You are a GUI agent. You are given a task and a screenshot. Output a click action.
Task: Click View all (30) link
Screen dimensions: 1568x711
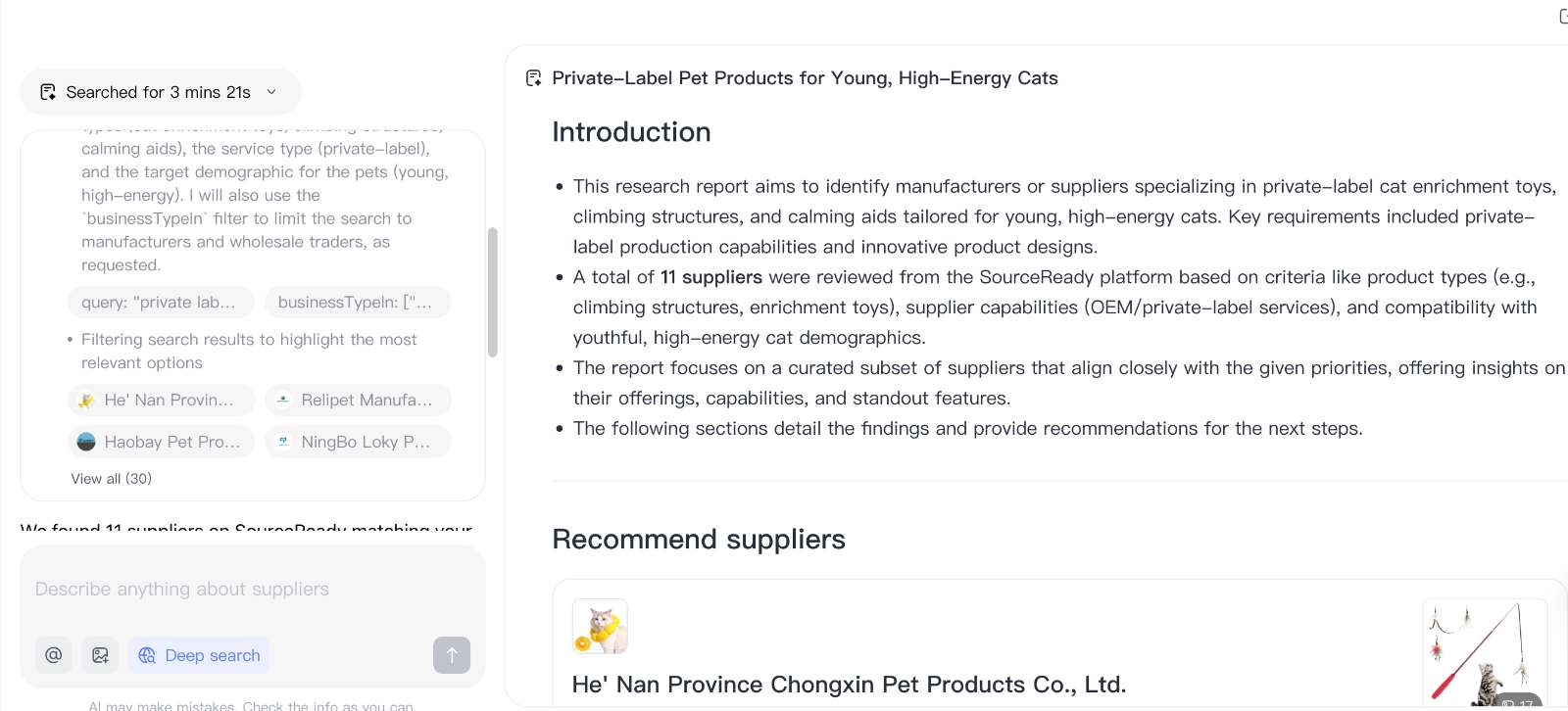(111, 479)
